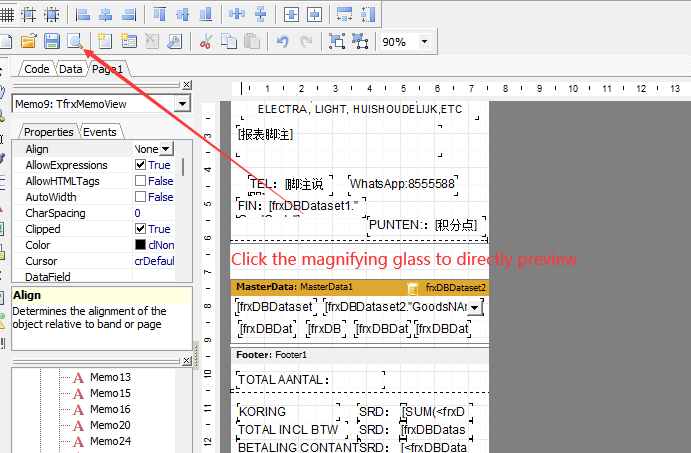
Task: Switch to the Code tab
Action: tap(37, 69)
